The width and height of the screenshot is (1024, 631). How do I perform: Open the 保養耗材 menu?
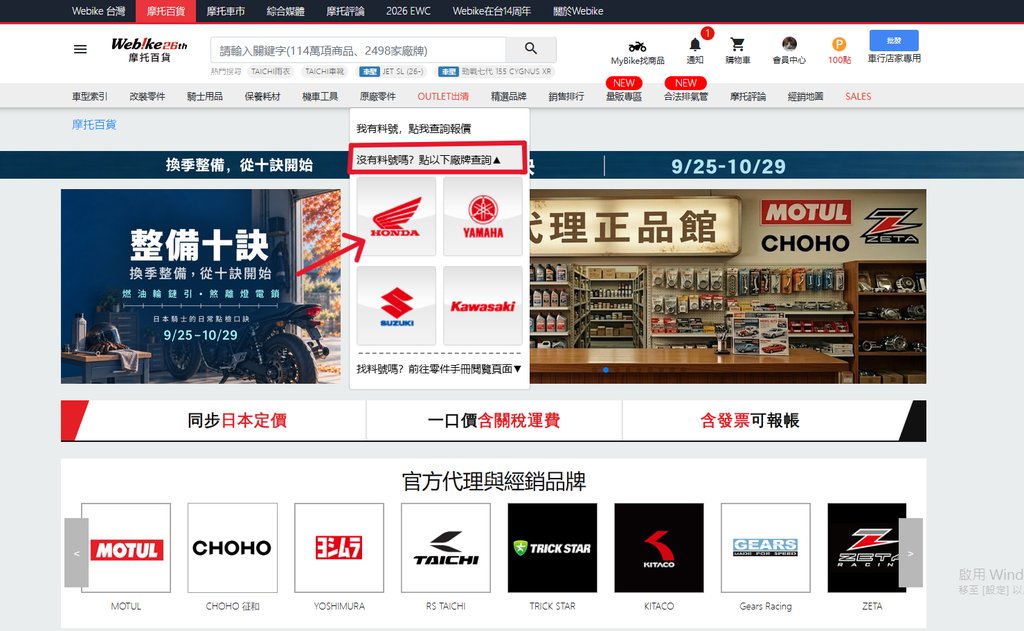263,96
